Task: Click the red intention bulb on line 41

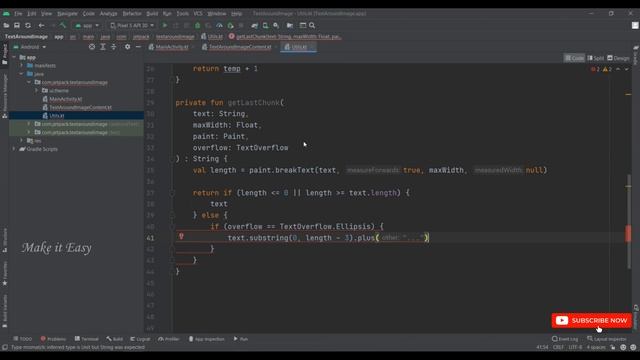Action: pyautogui.click(x=181, y=236)
